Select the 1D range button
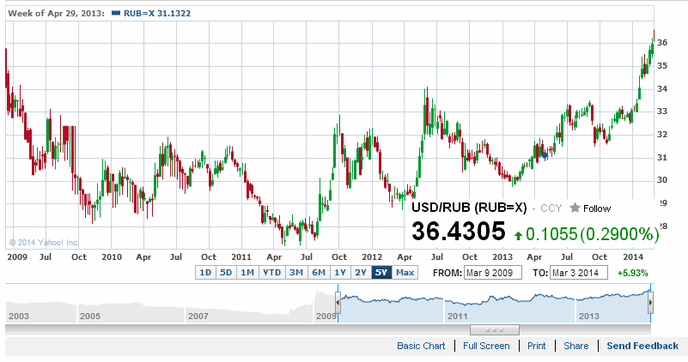This screenshot has height=362, width=688. click(x=205, y=272)
